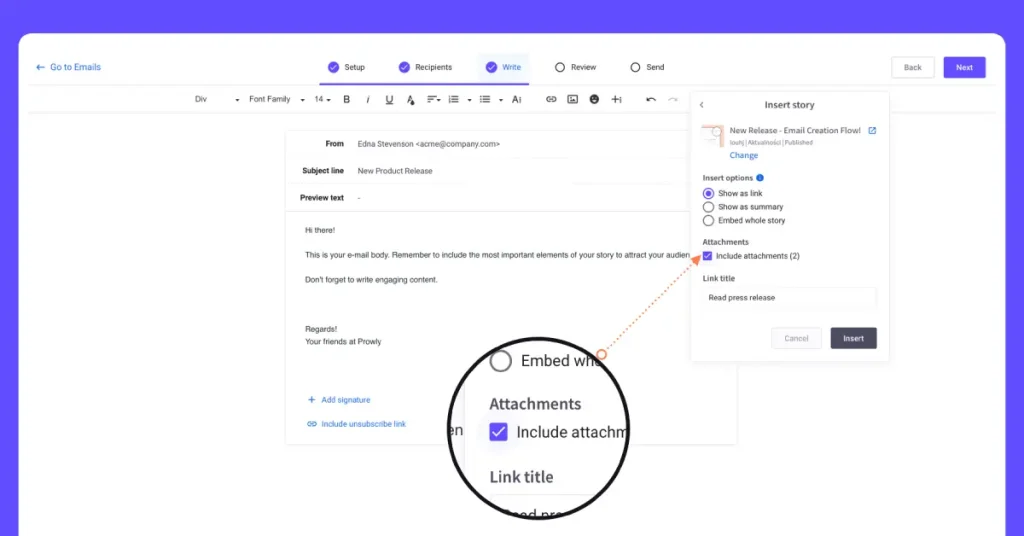This screenshot has height=536, width=1024.
Task: Uncheck Include attachments (2) checkbox
Action: [707, 256]
